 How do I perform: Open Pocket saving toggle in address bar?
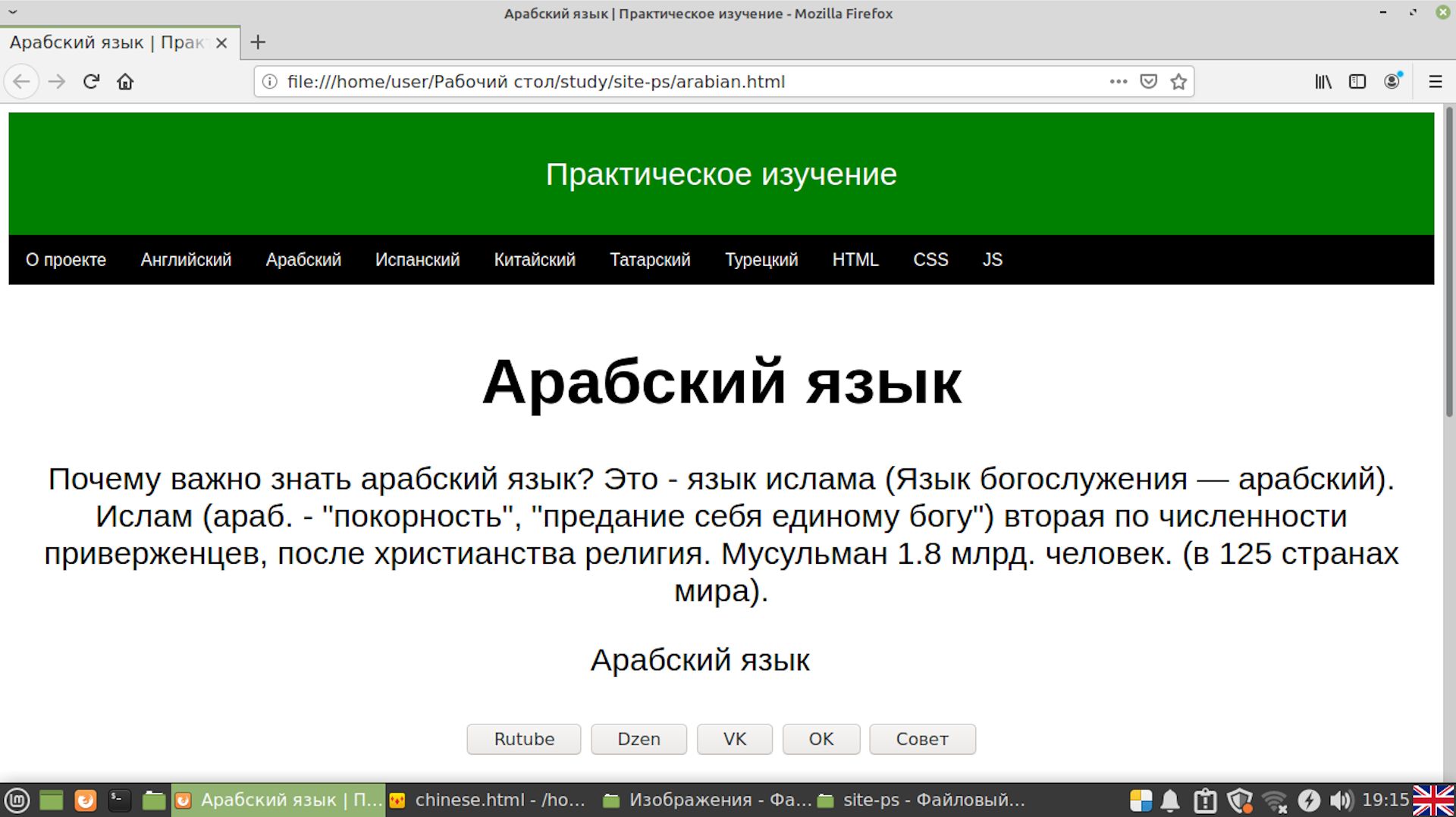point(1148,82)
